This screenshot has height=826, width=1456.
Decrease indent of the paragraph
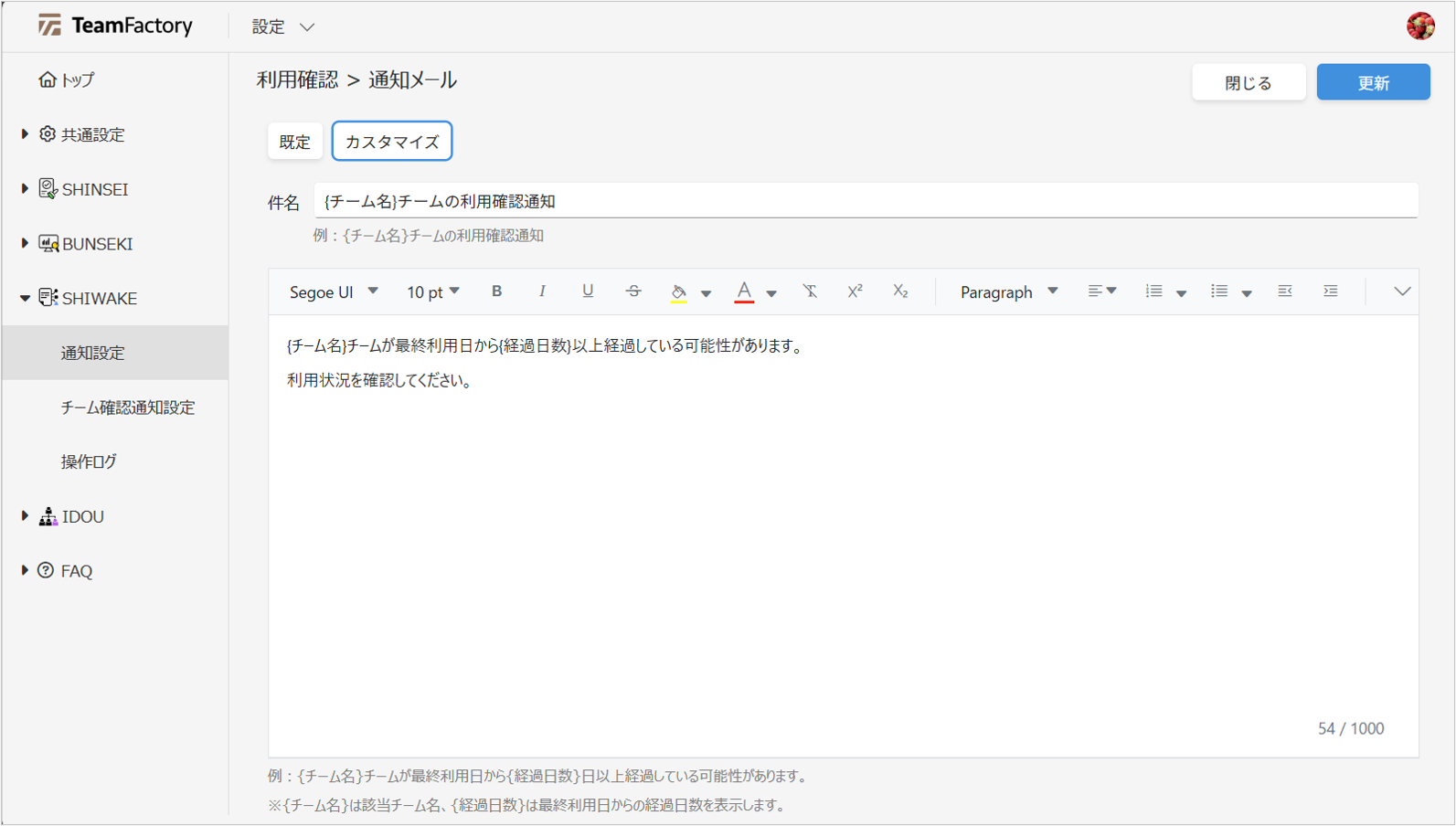(1284, 291)
